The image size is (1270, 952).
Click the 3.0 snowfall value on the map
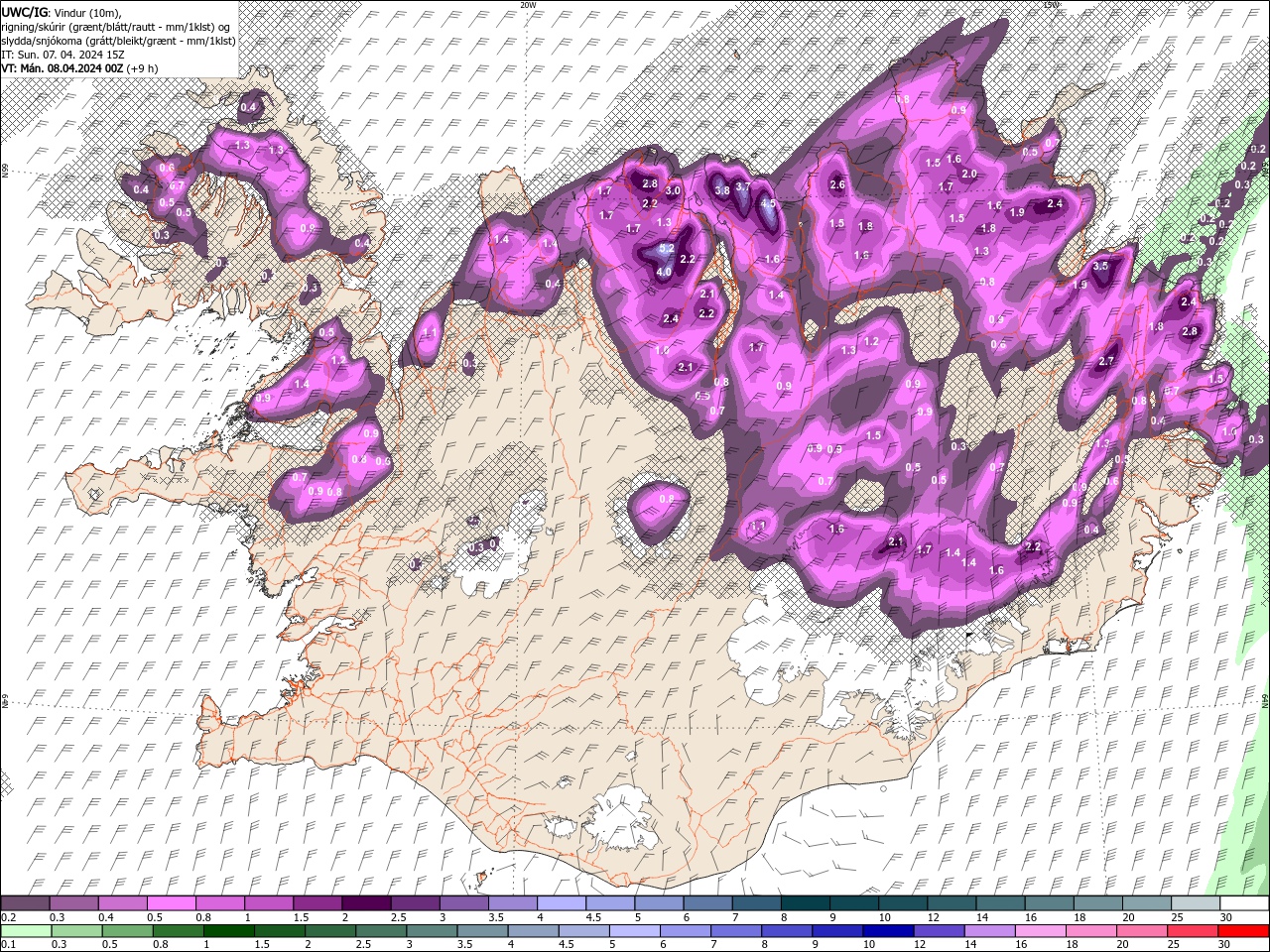click(x=674, y=190)
